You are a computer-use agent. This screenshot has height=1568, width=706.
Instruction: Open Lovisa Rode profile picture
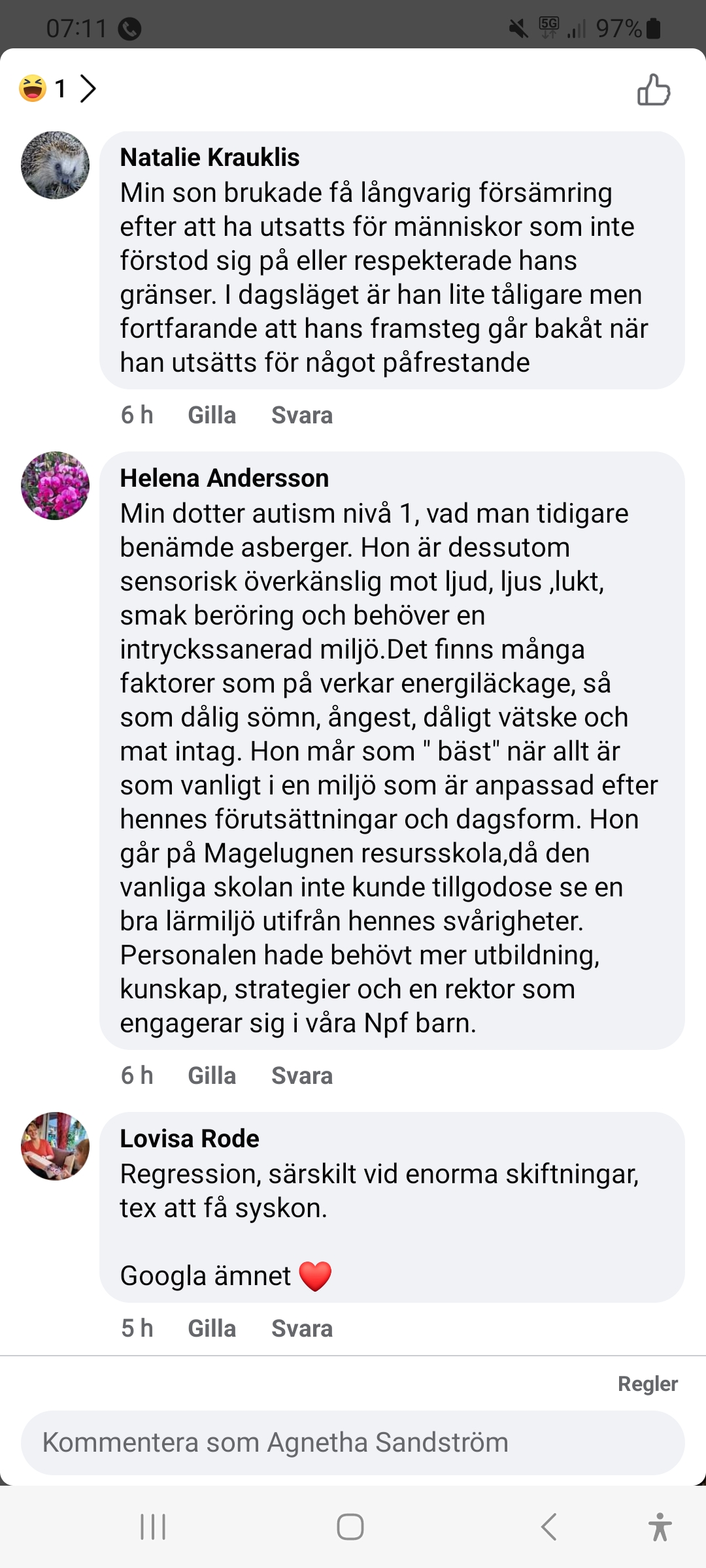pos(56,1146)
